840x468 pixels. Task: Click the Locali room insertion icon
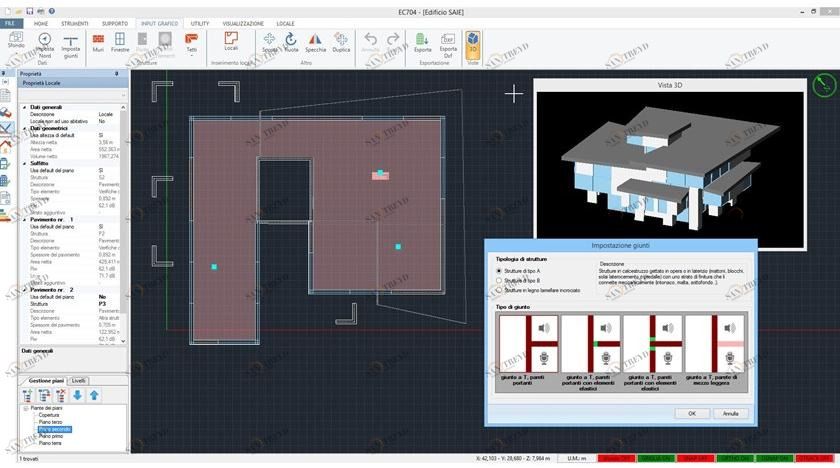(x=231, y=42)
